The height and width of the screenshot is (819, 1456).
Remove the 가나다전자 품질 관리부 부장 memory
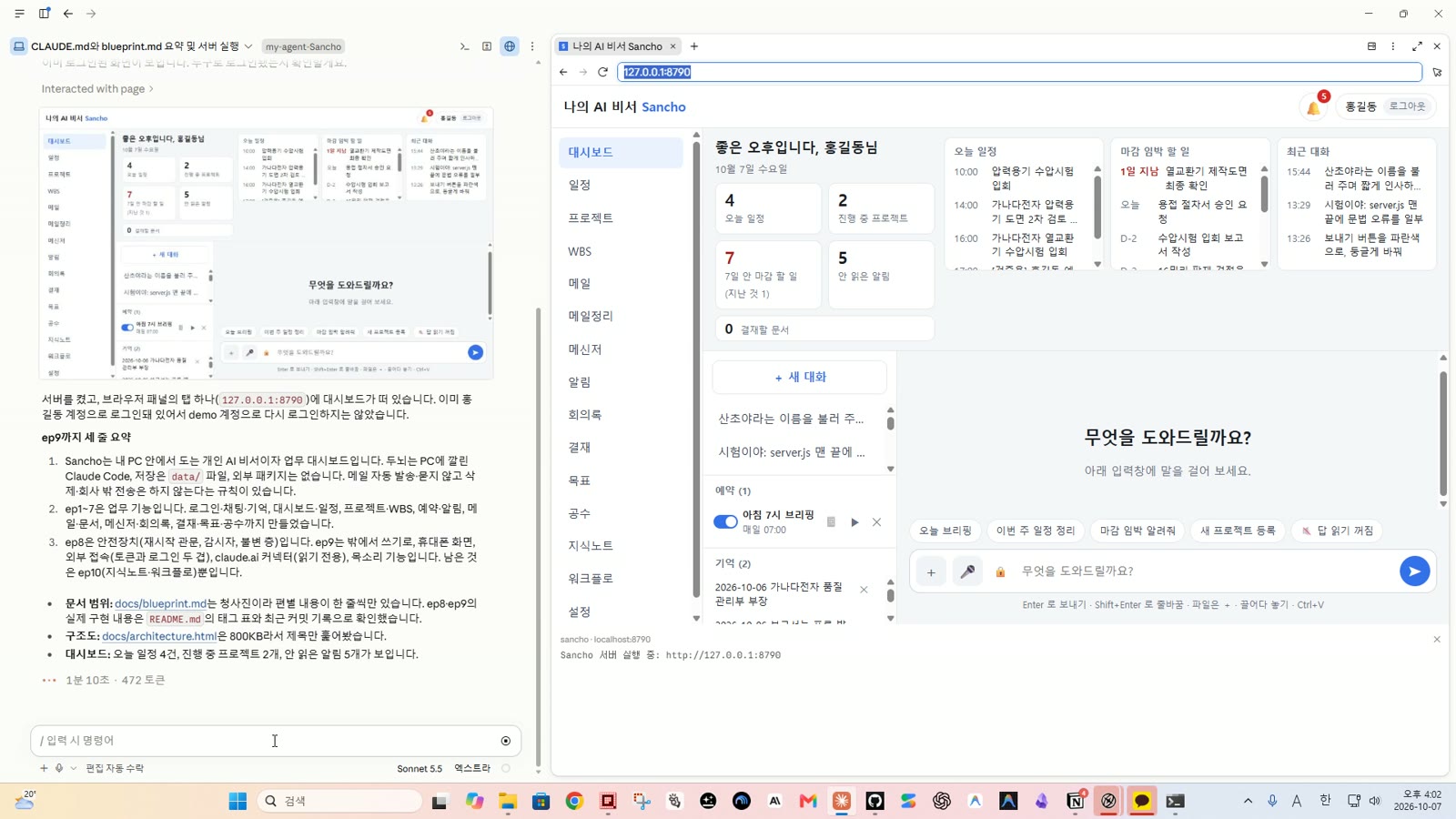coord(864,590)
